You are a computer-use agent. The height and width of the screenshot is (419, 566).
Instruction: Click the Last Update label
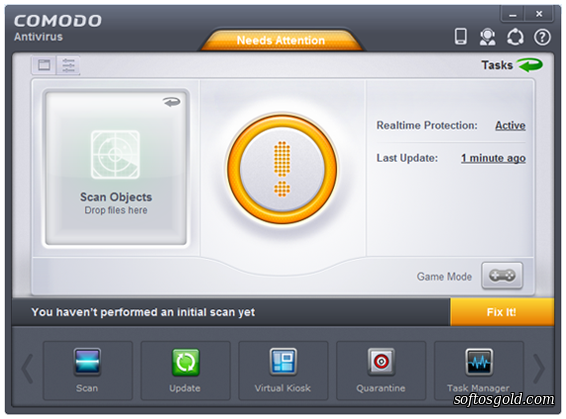407,158
